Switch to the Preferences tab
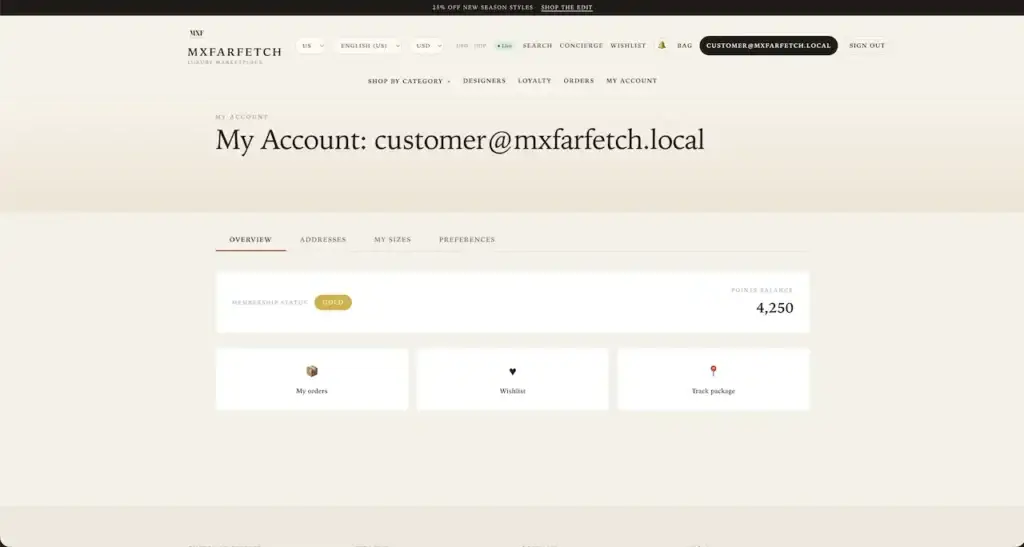Image resolution: width=1024 pixels, height=547 pixels. 467,240
